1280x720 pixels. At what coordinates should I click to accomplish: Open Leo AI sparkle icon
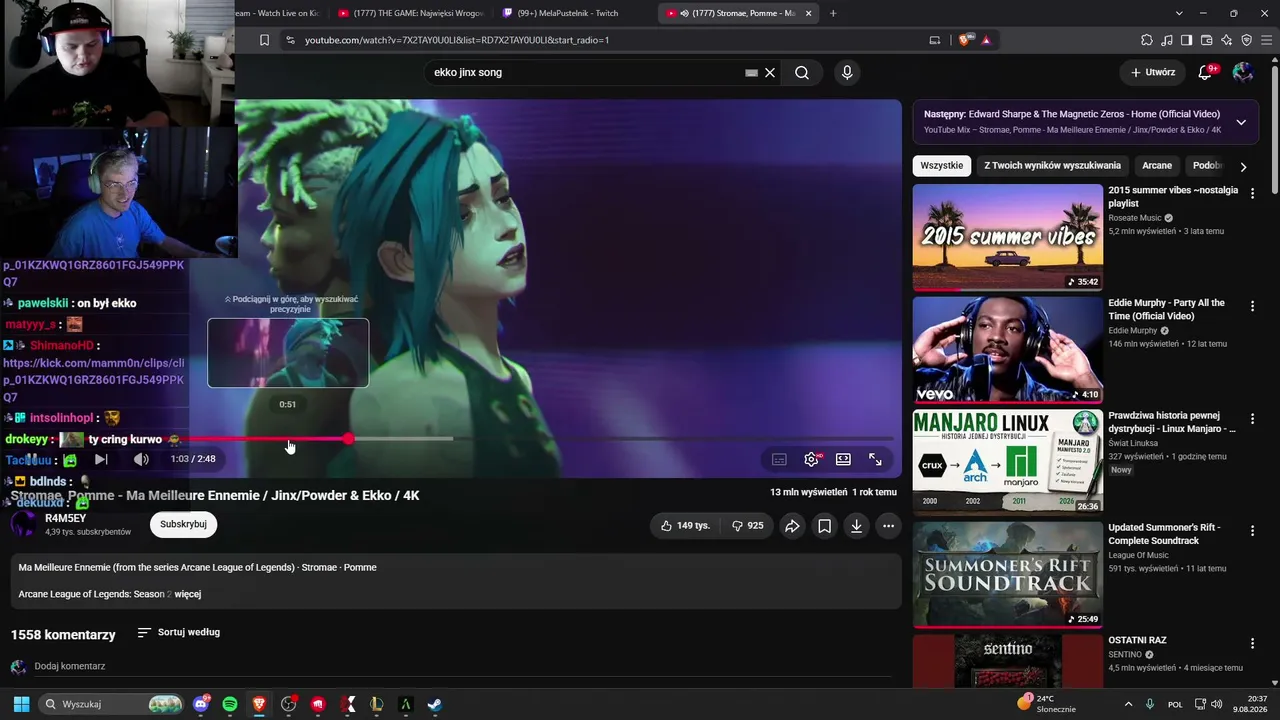click(x=1226, y=40)
